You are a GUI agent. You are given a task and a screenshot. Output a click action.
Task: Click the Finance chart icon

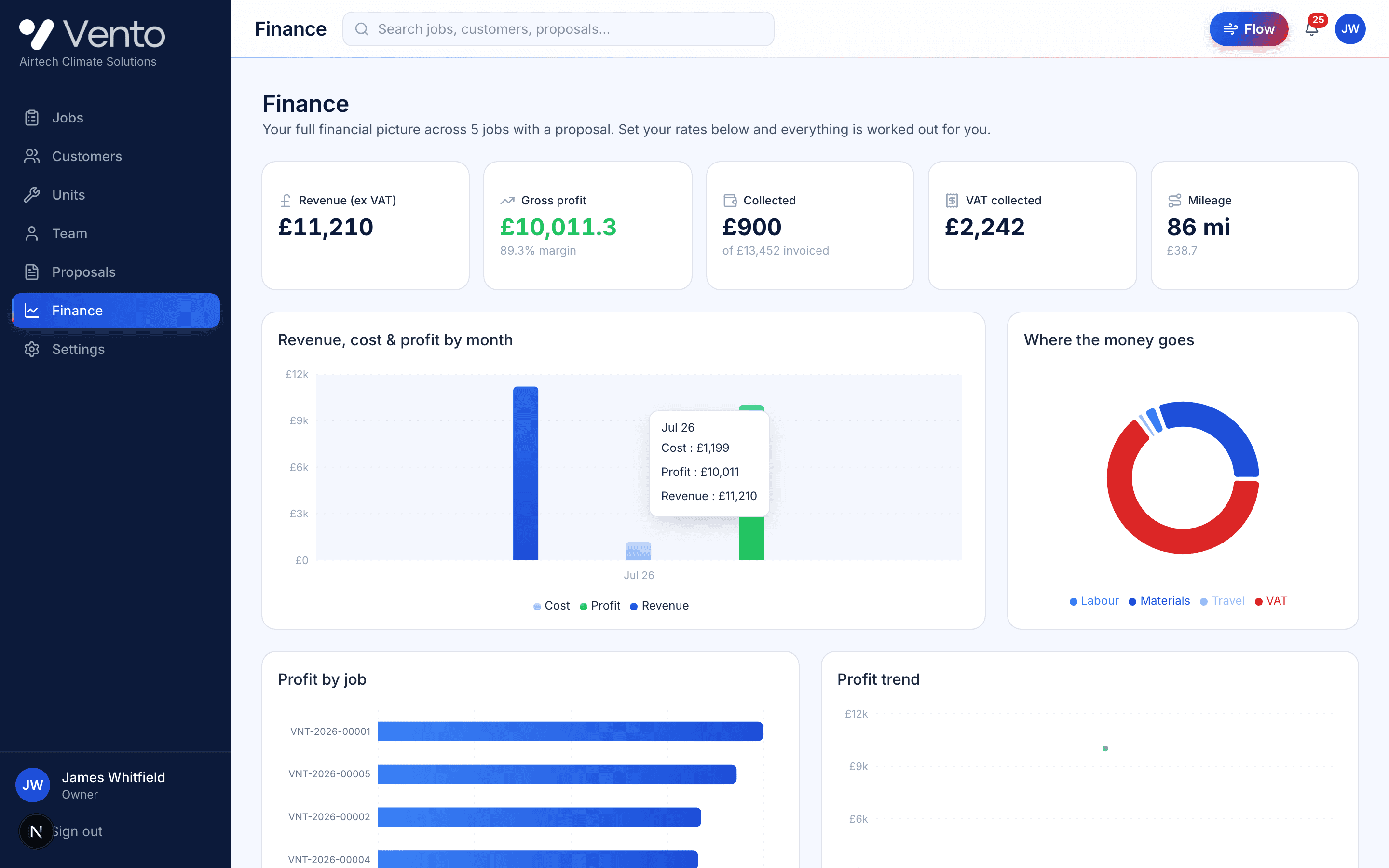point(31,311)
